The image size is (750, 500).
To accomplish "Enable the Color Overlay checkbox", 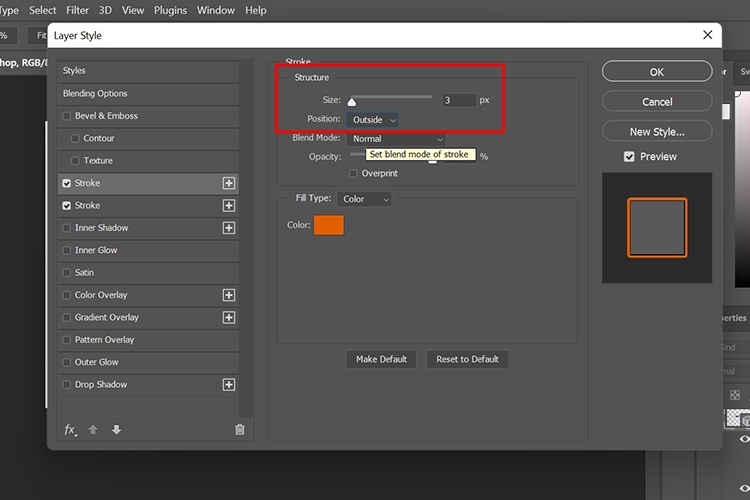I will coord(66,295).
